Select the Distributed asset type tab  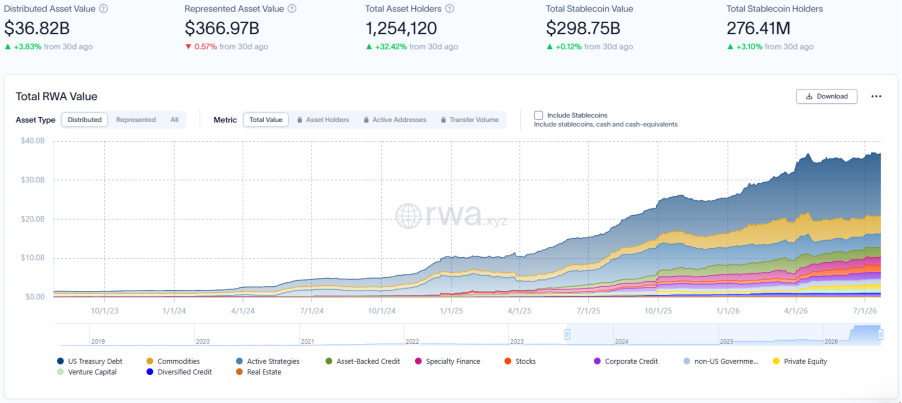click(x=85, y=120)
